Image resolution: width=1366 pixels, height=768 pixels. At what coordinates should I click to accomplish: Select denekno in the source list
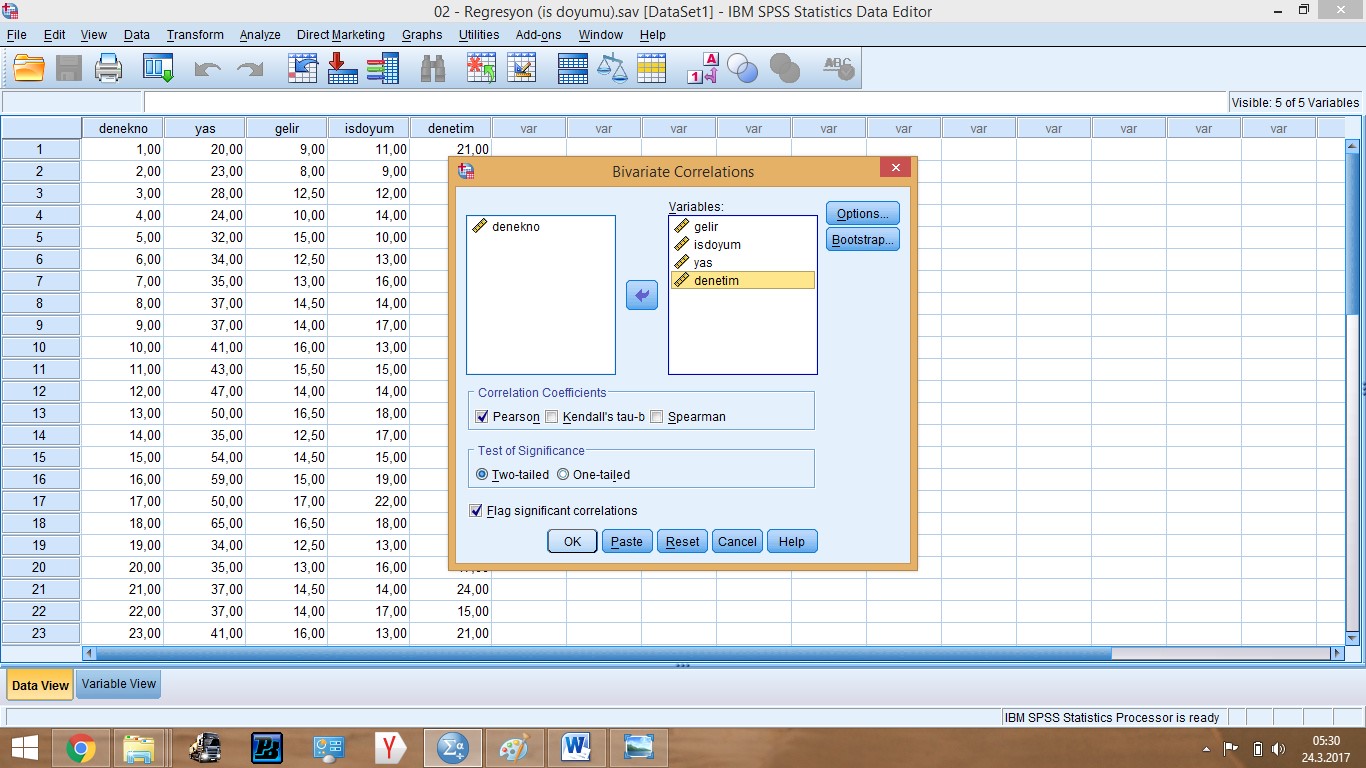tap(541, 227)
